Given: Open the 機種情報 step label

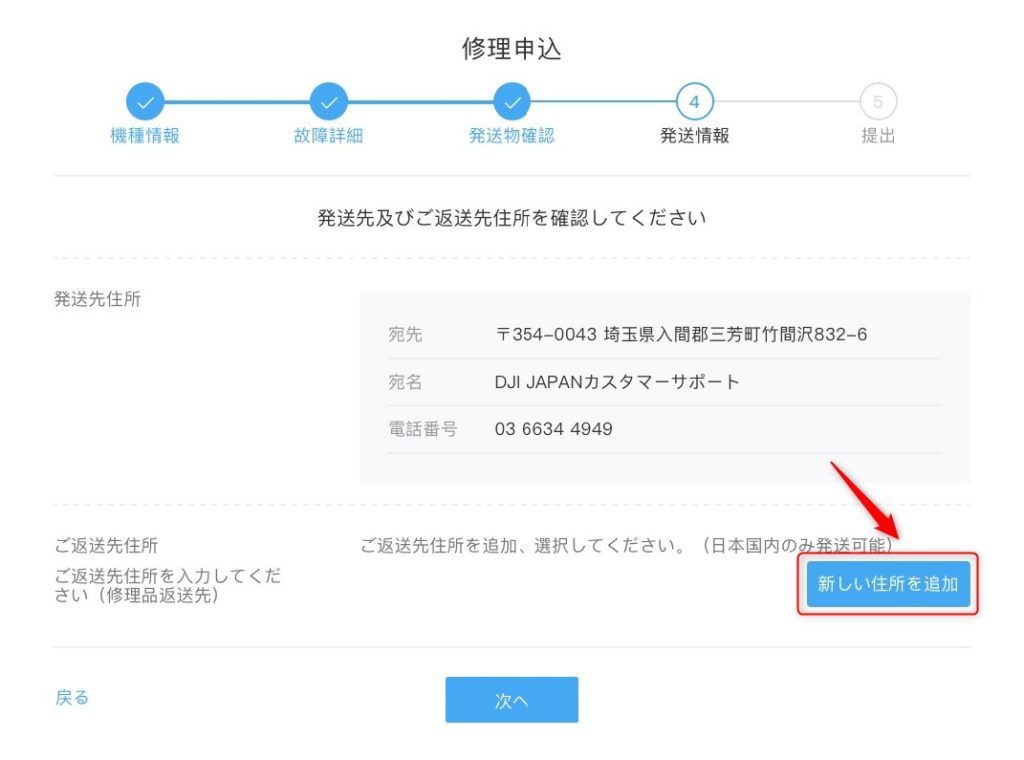Looking at the screenshot, I should click(145, 135).
